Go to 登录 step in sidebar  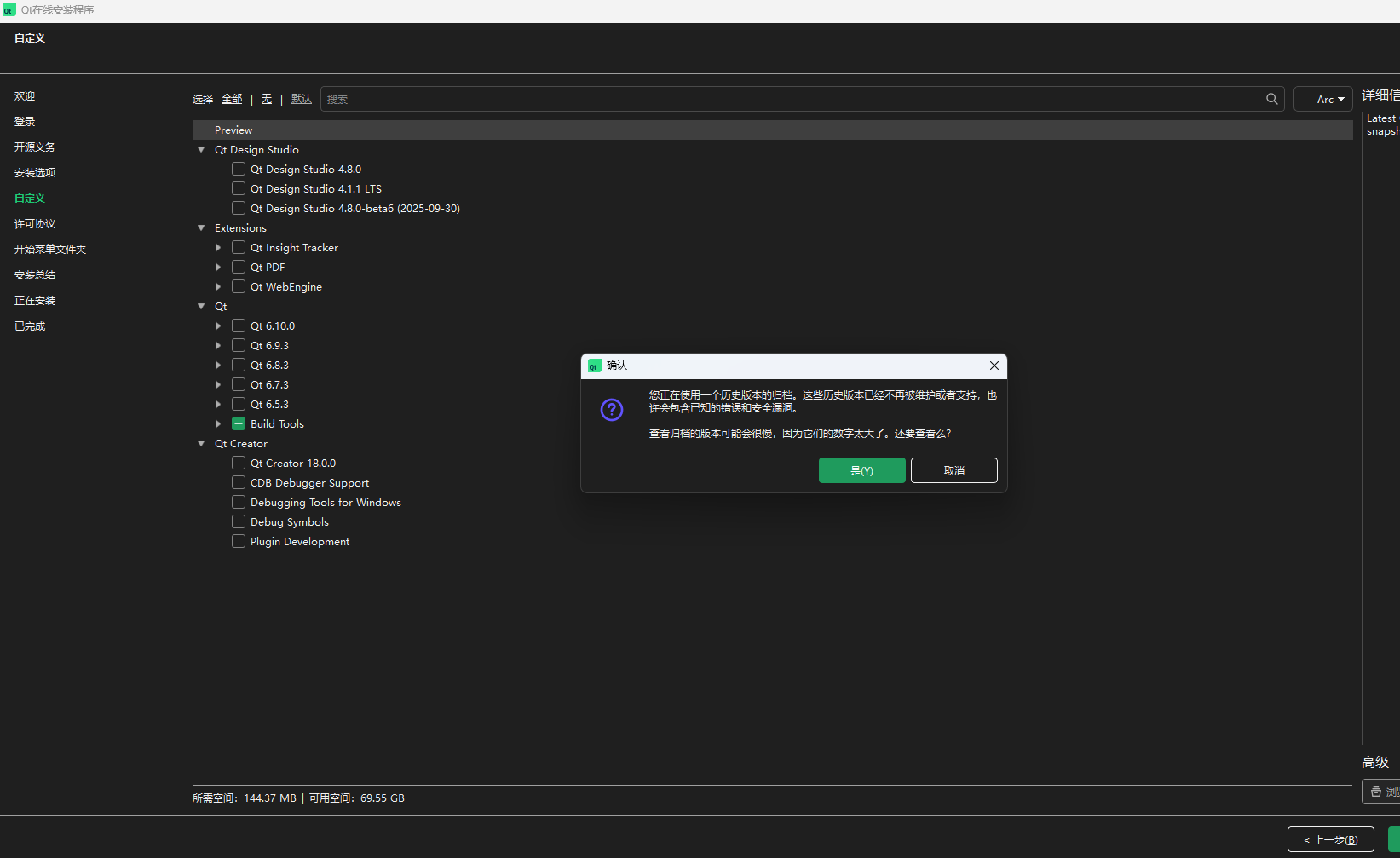coord(25,122)
